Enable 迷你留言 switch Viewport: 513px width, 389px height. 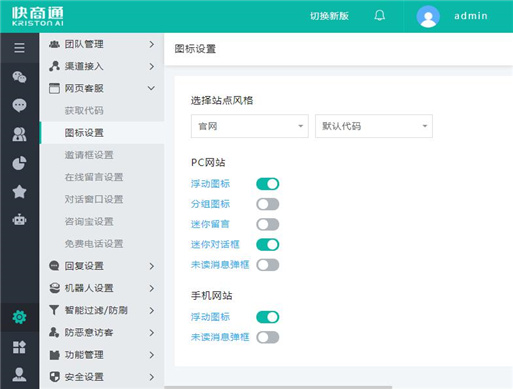pyautogui.click(x=268, y=224)
